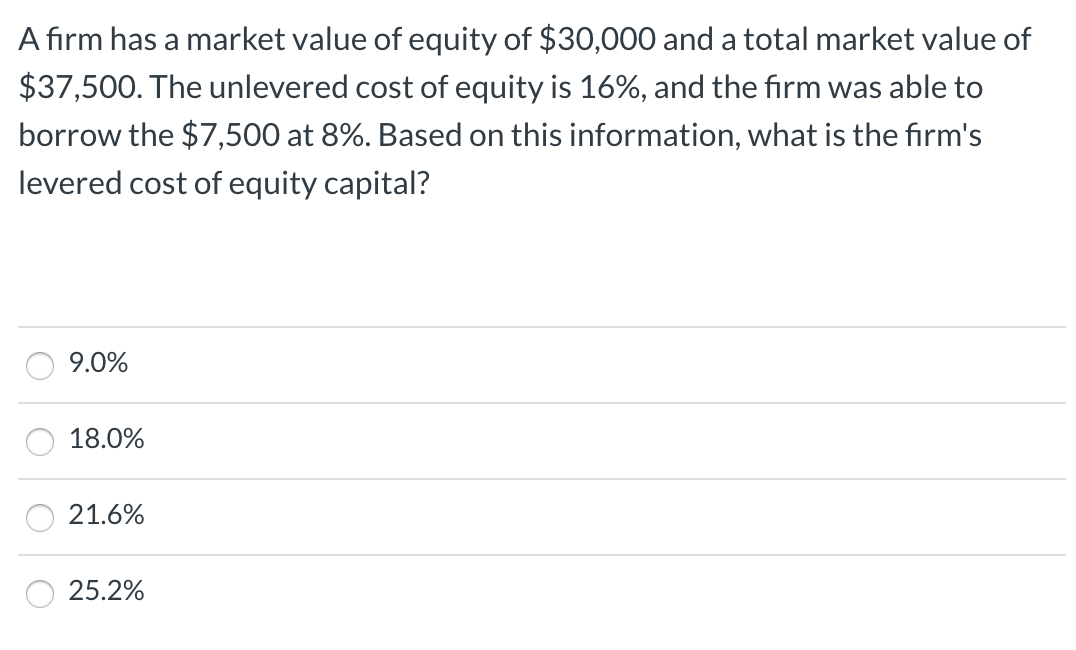Click the '25.2%' answer label text
1076x650 pixels.
pyautogui.click(x=107, y=593)
